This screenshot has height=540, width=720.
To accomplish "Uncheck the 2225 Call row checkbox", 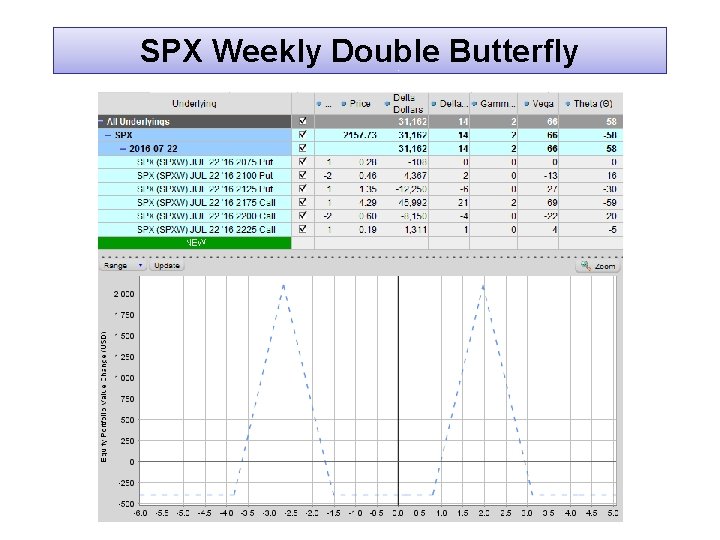I will pyautogui.click(x=303, y=229).
